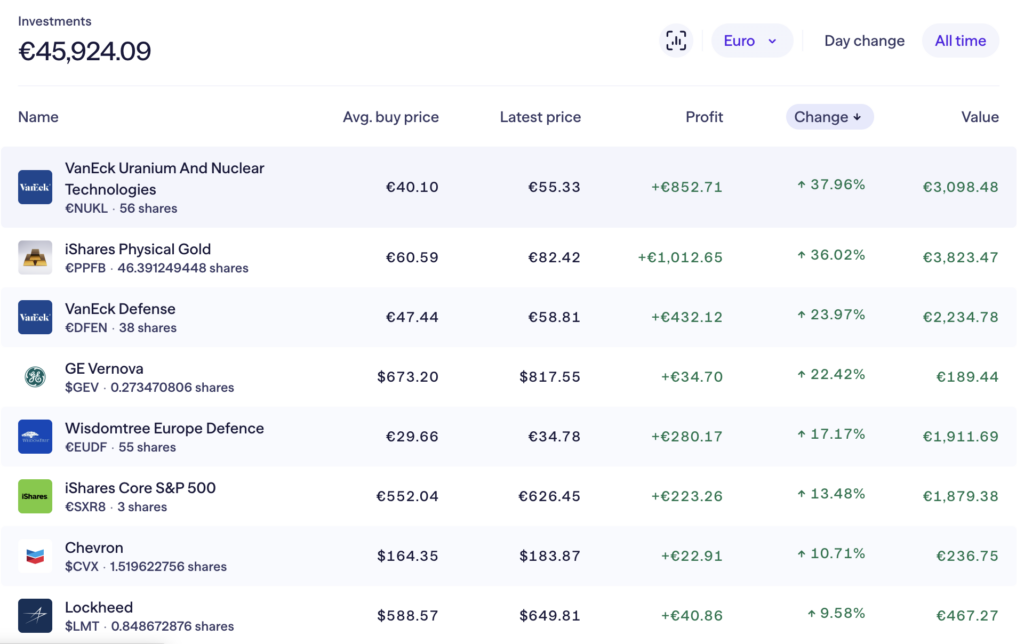
Task: Click the total investments amount €45,924.09
Action: [85, 51]
